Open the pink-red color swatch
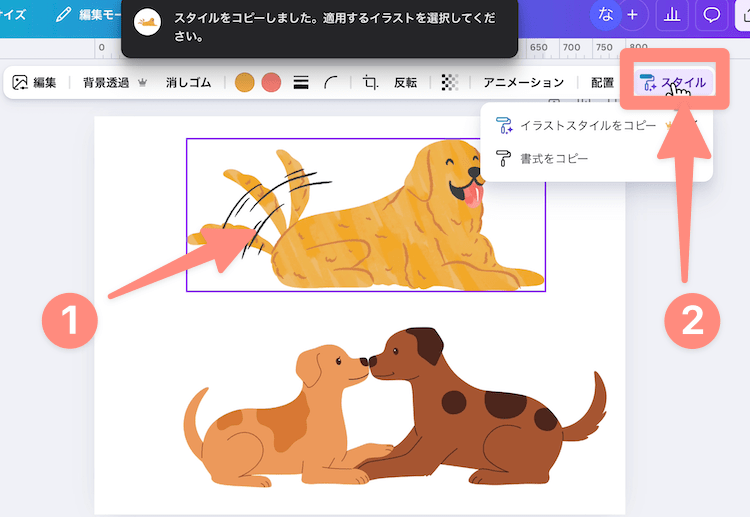 (x=271, y=83)
